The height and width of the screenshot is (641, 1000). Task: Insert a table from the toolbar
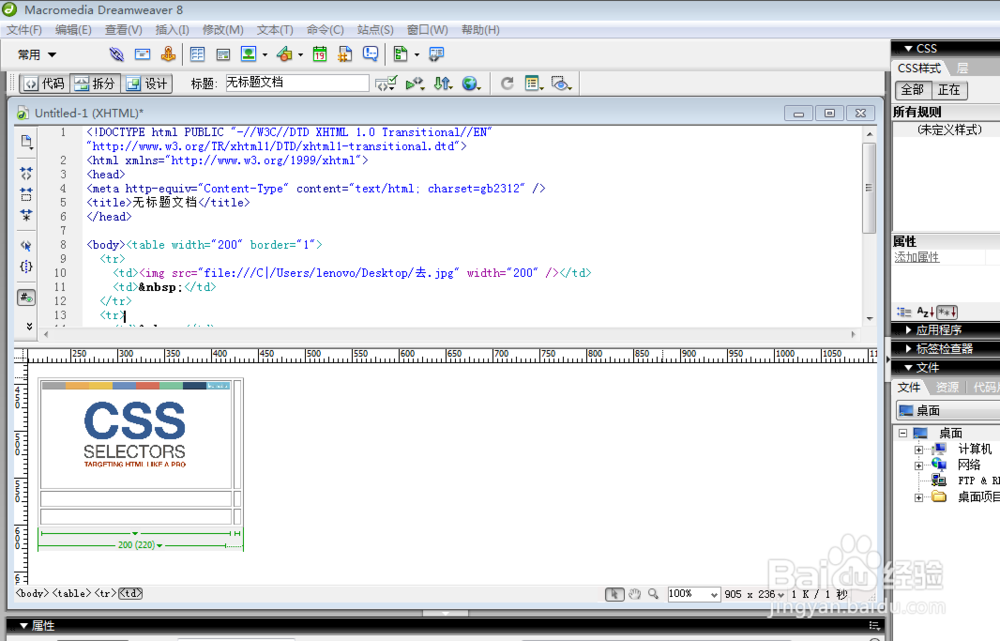pos(197,55)
